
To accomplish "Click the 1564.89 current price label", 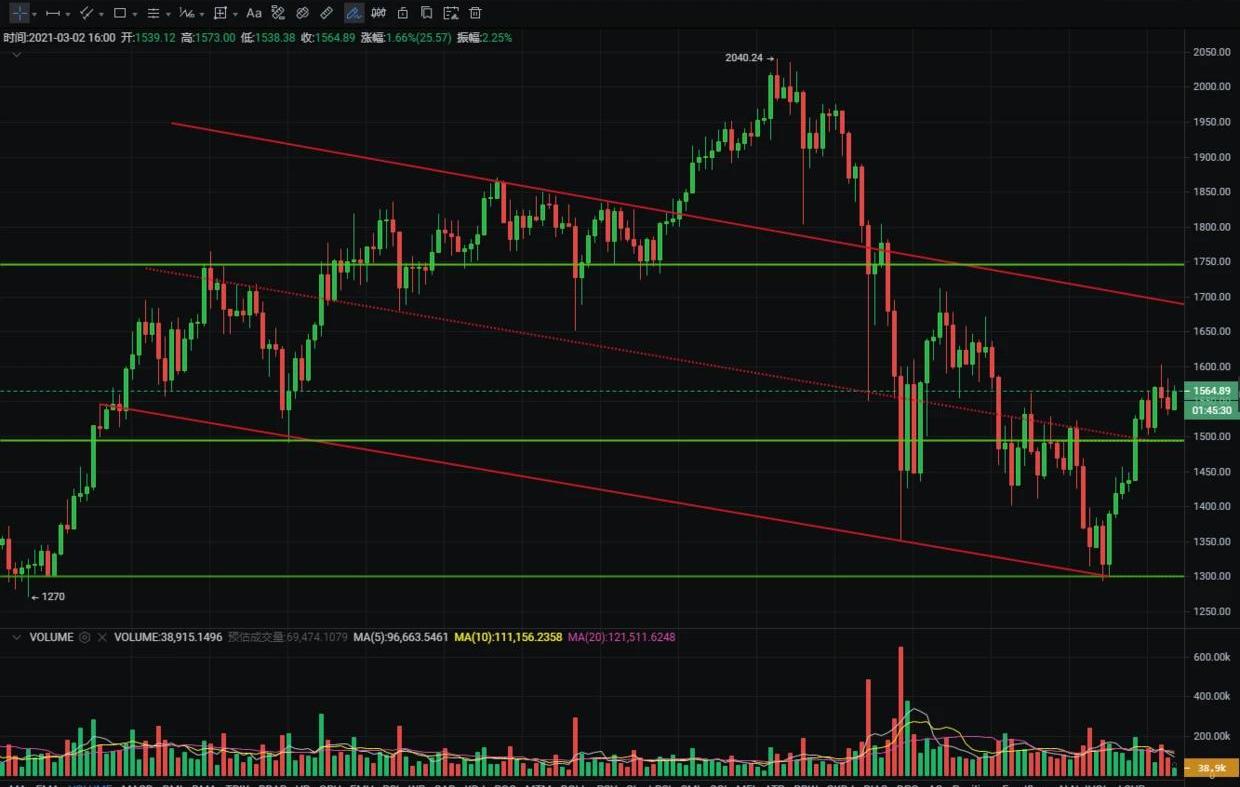I will click(x=1210, y=391).
